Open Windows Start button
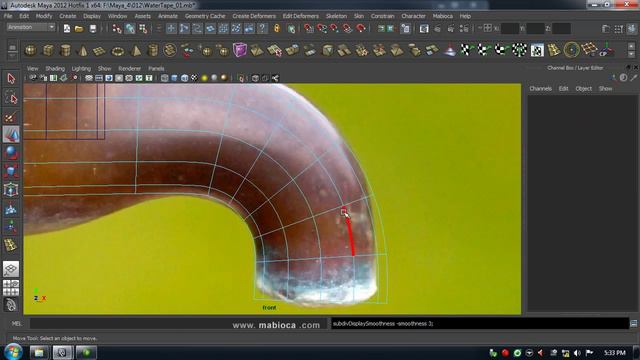 tap(13, 352)
